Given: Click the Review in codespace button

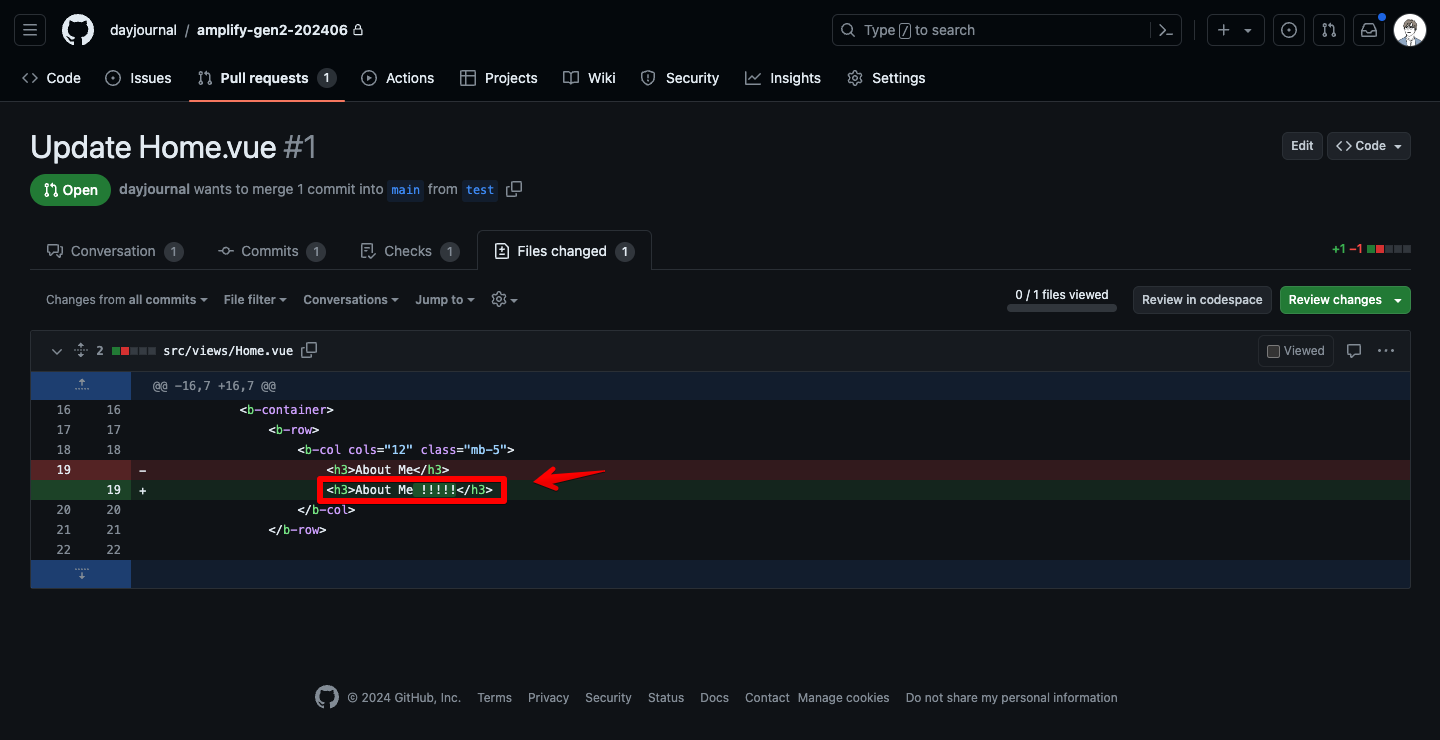Looking at the screenshot, I should click(x=1202, y=300).
